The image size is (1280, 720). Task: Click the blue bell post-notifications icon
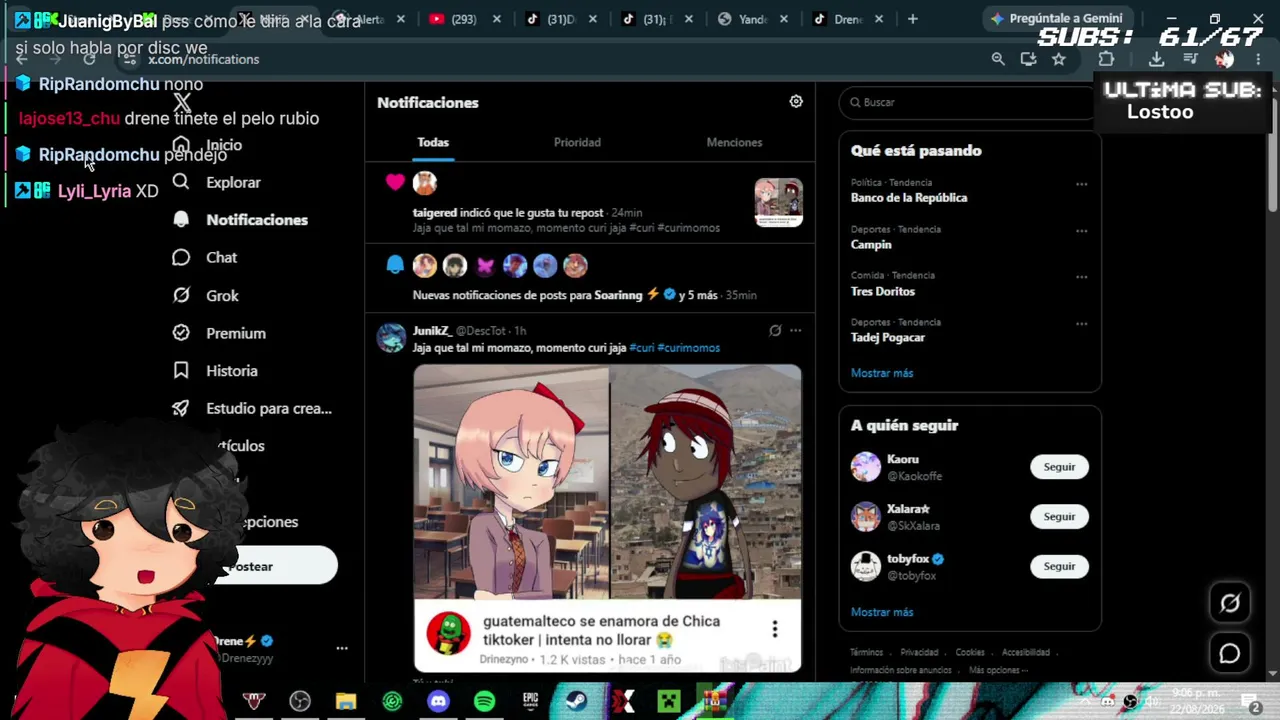click(x=395, y=265)
